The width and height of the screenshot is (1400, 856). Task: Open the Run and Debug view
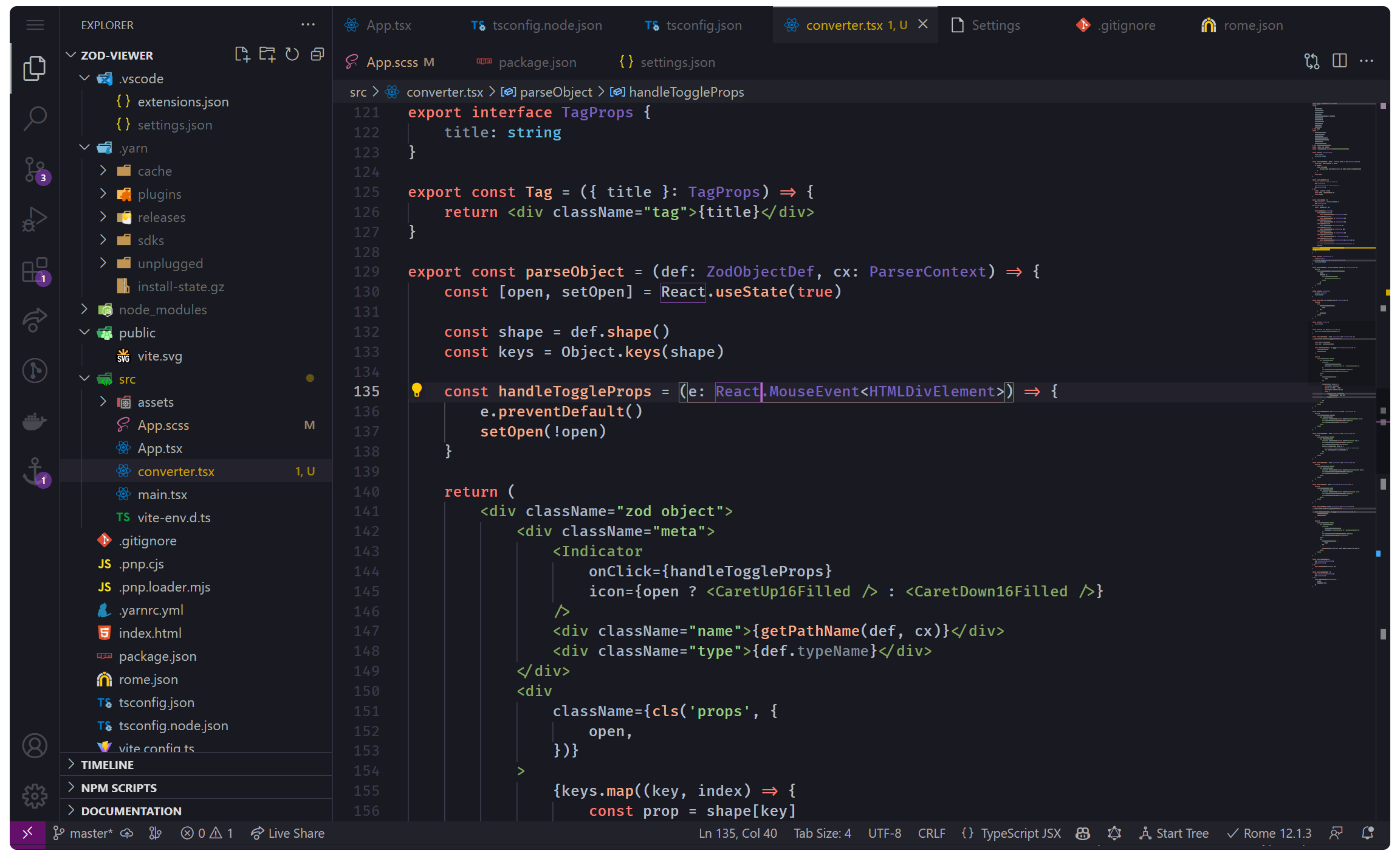(35, 219)
